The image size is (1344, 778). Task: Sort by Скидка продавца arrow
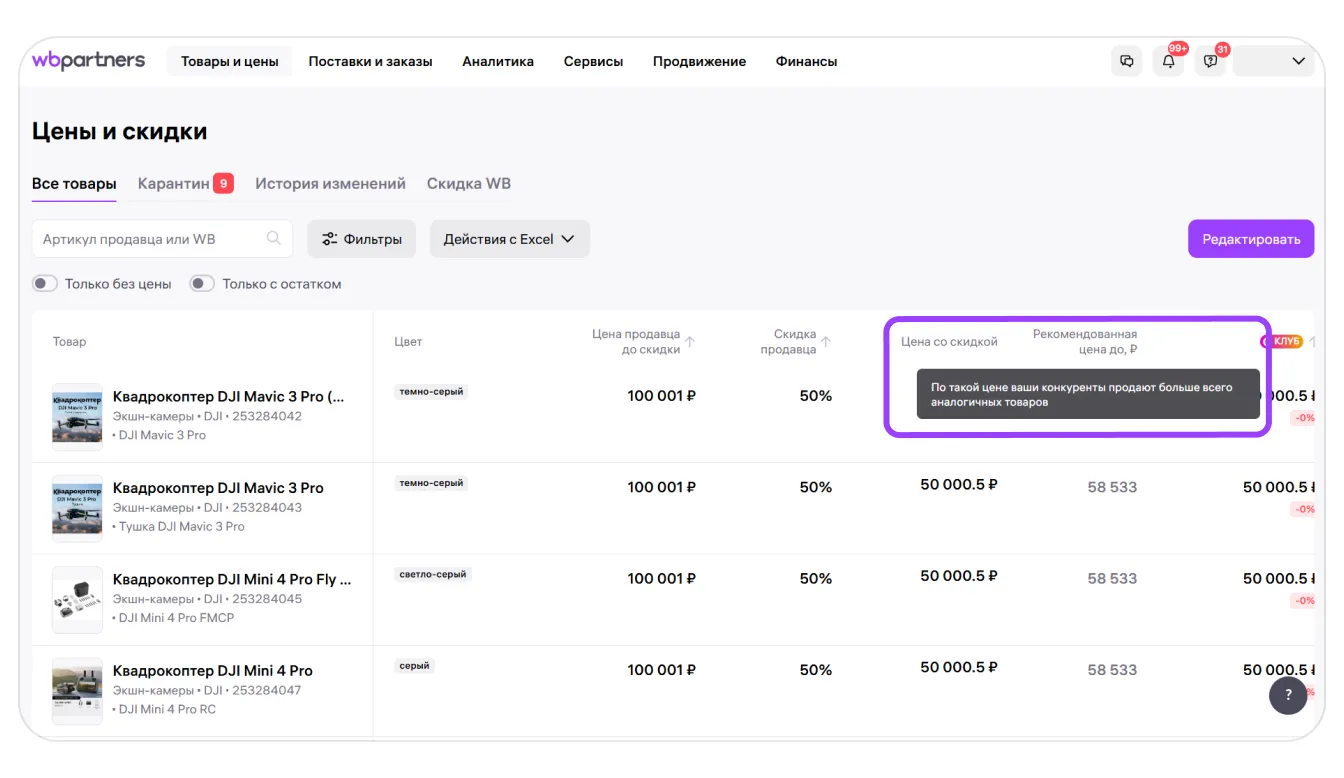pyautogui.click(x=826, y=342)
